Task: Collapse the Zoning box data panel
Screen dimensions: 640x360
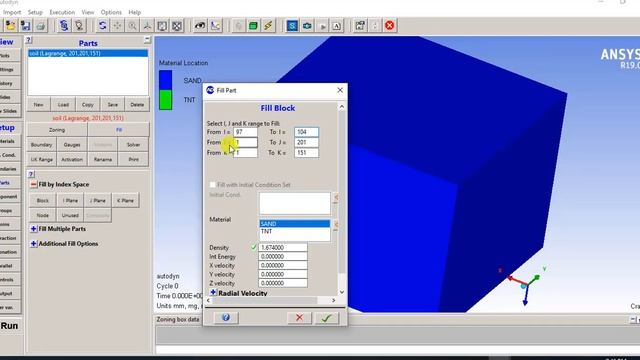Action: click(x=633, y=319)
